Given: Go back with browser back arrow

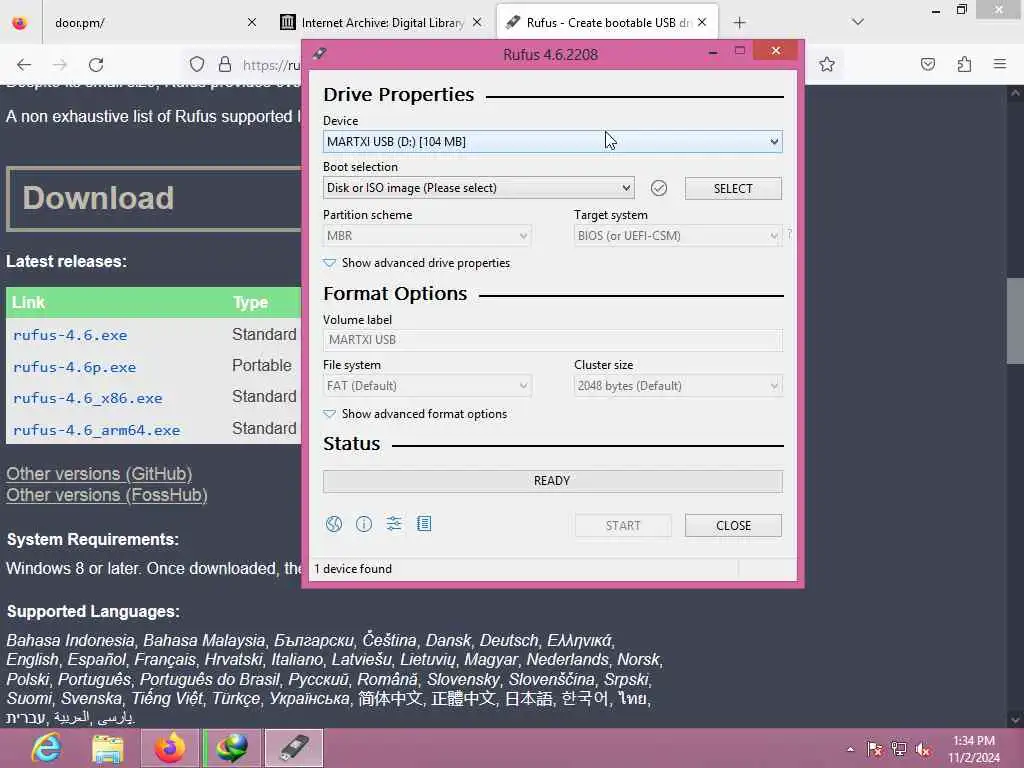Looking at the screenshot, I should [24, 65].
